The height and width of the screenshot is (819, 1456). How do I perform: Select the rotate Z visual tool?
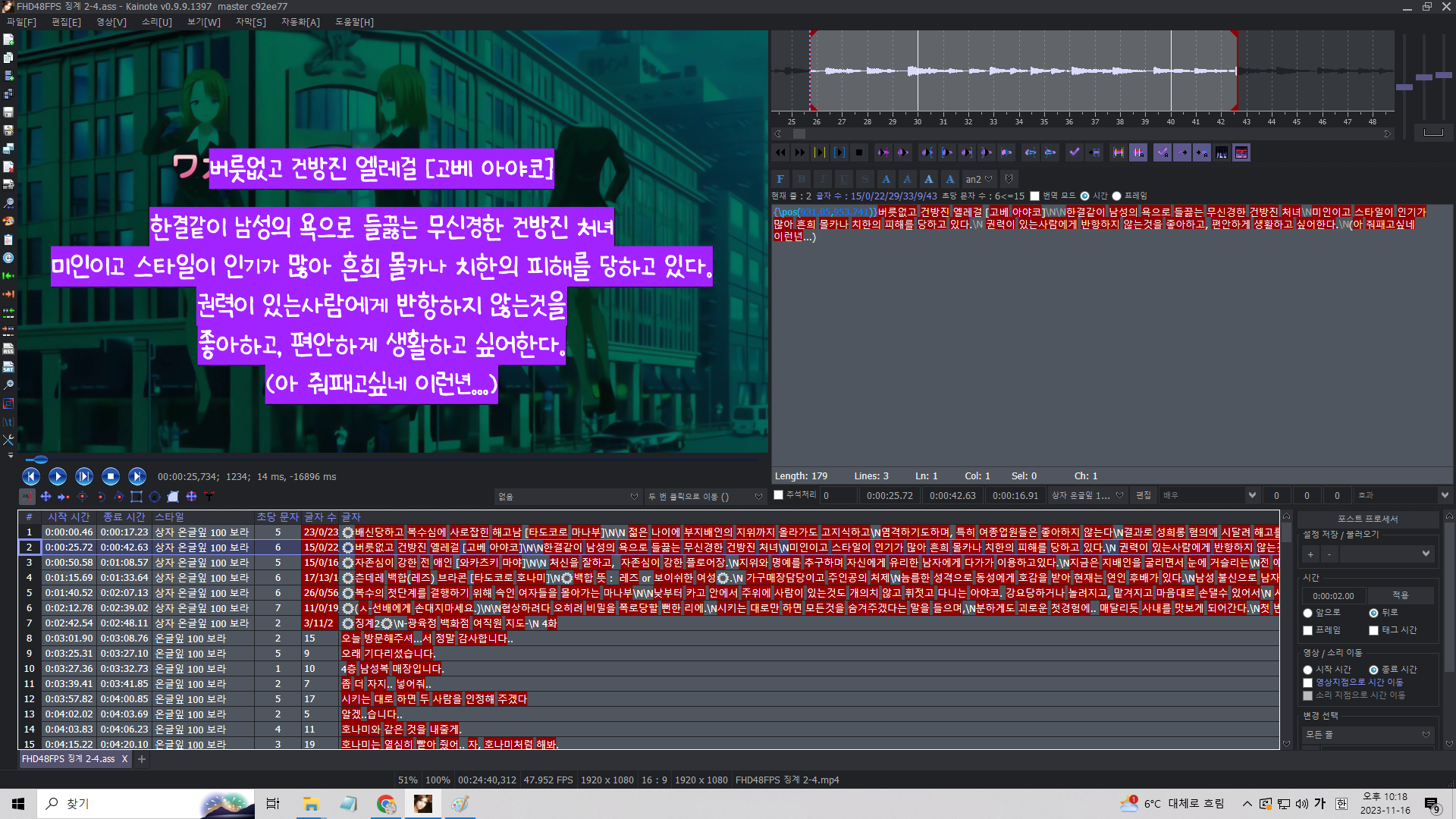point(100,497)
